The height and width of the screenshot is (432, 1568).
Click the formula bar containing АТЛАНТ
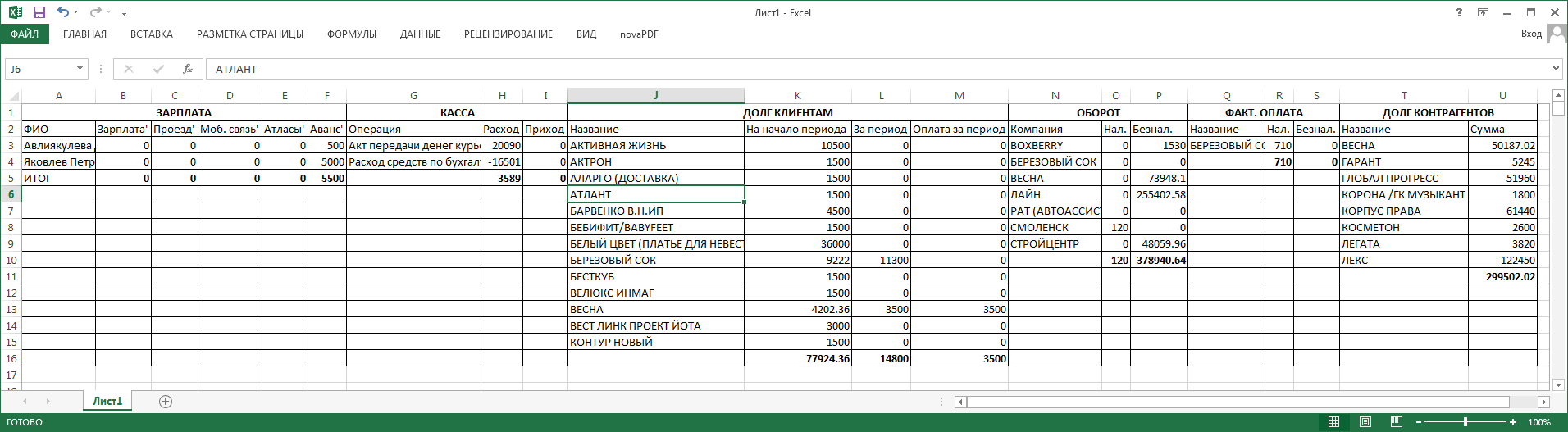coord(877,69)
